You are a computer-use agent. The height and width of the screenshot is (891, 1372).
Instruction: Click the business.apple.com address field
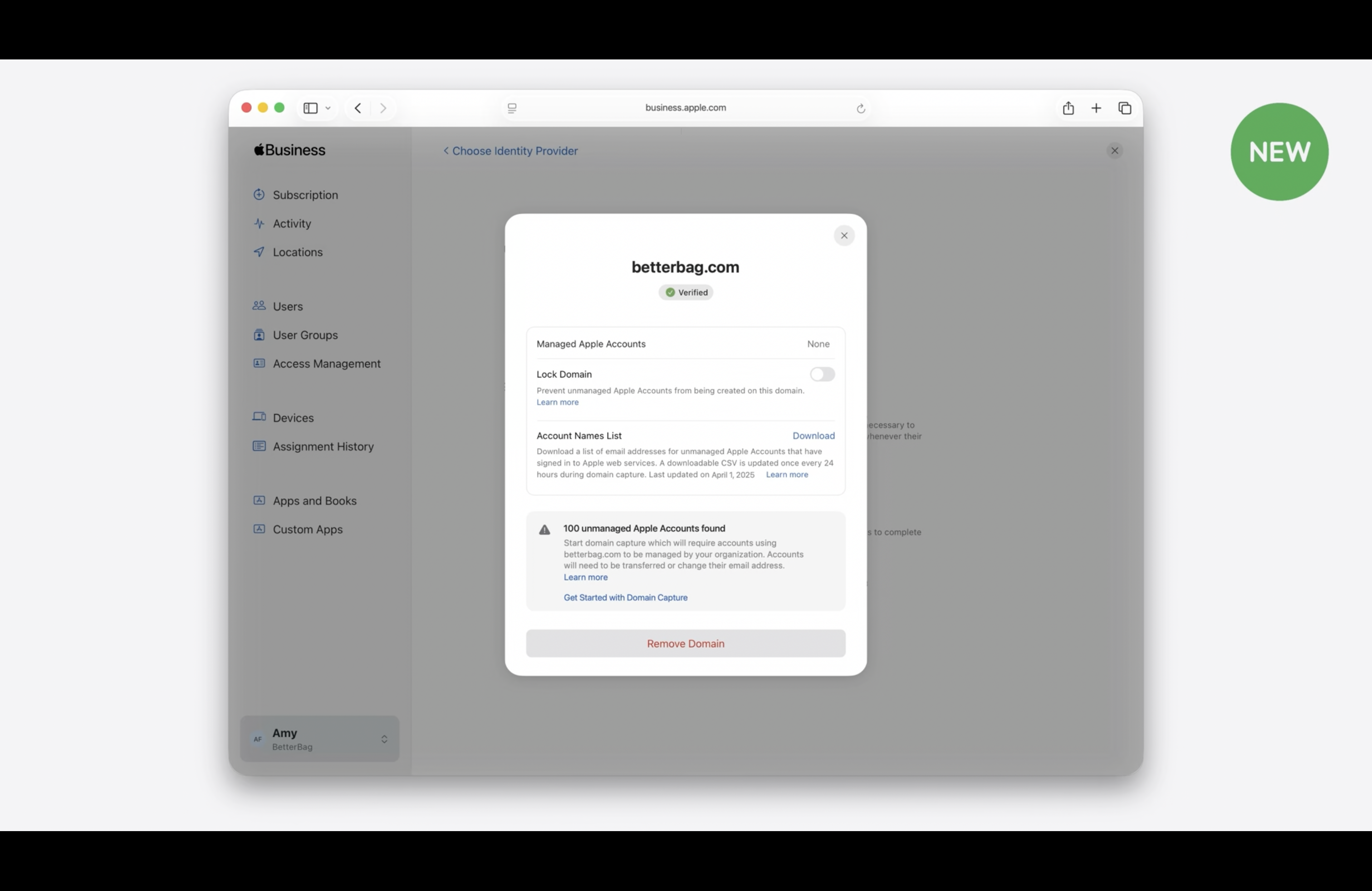[686, 108]
